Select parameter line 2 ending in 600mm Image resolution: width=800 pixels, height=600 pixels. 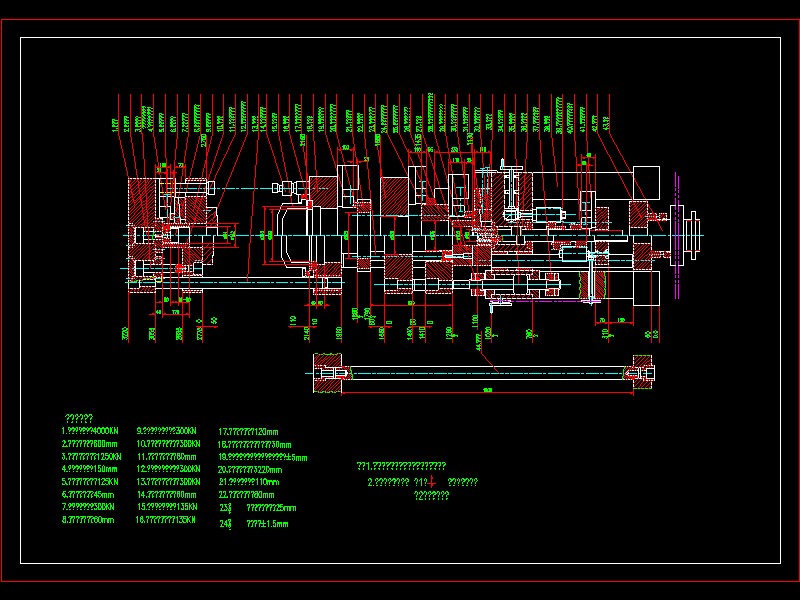click(89, 444)
